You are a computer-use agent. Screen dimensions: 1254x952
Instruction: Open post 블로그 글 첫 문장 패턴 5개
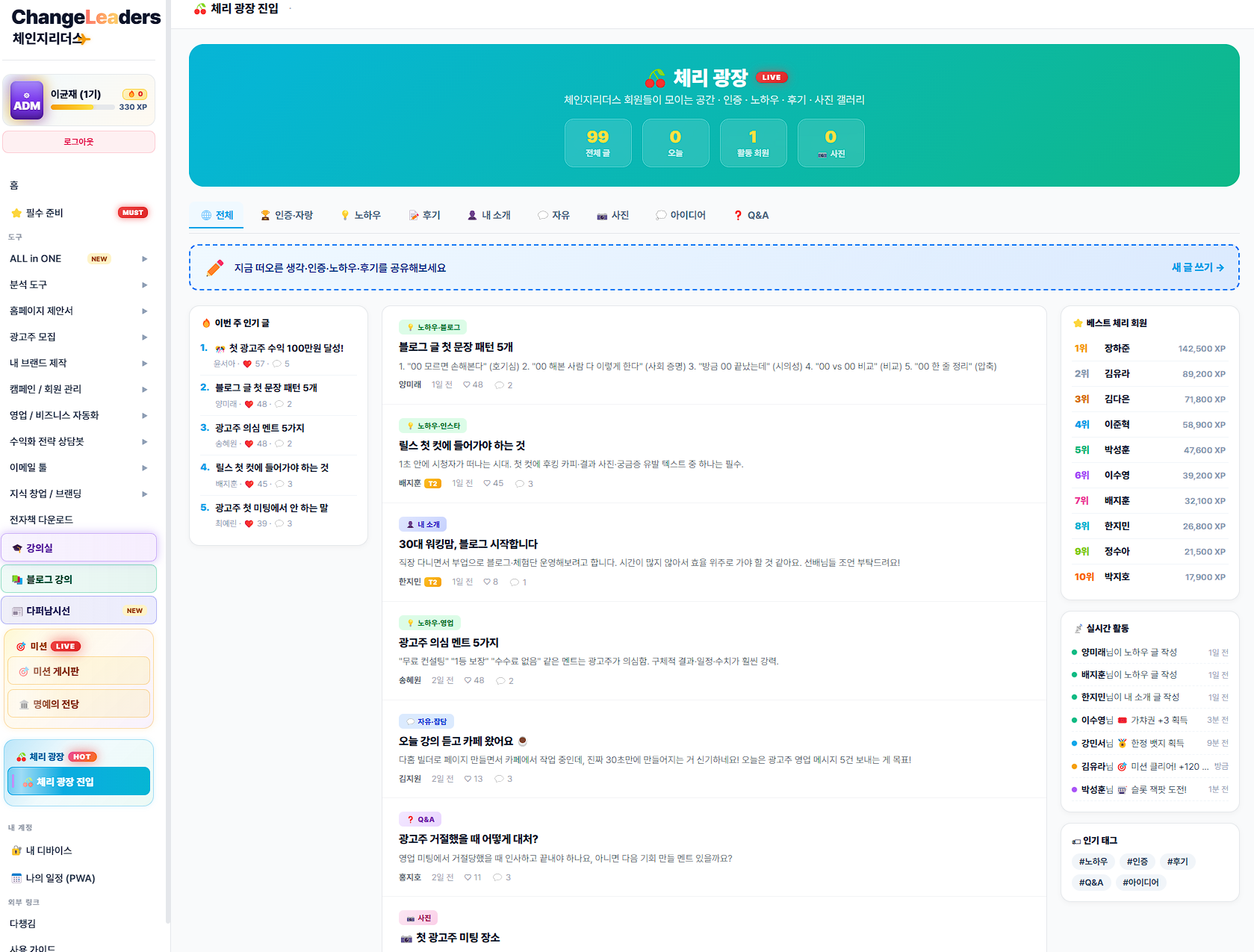pyautogui.click(x=456, y=347)
